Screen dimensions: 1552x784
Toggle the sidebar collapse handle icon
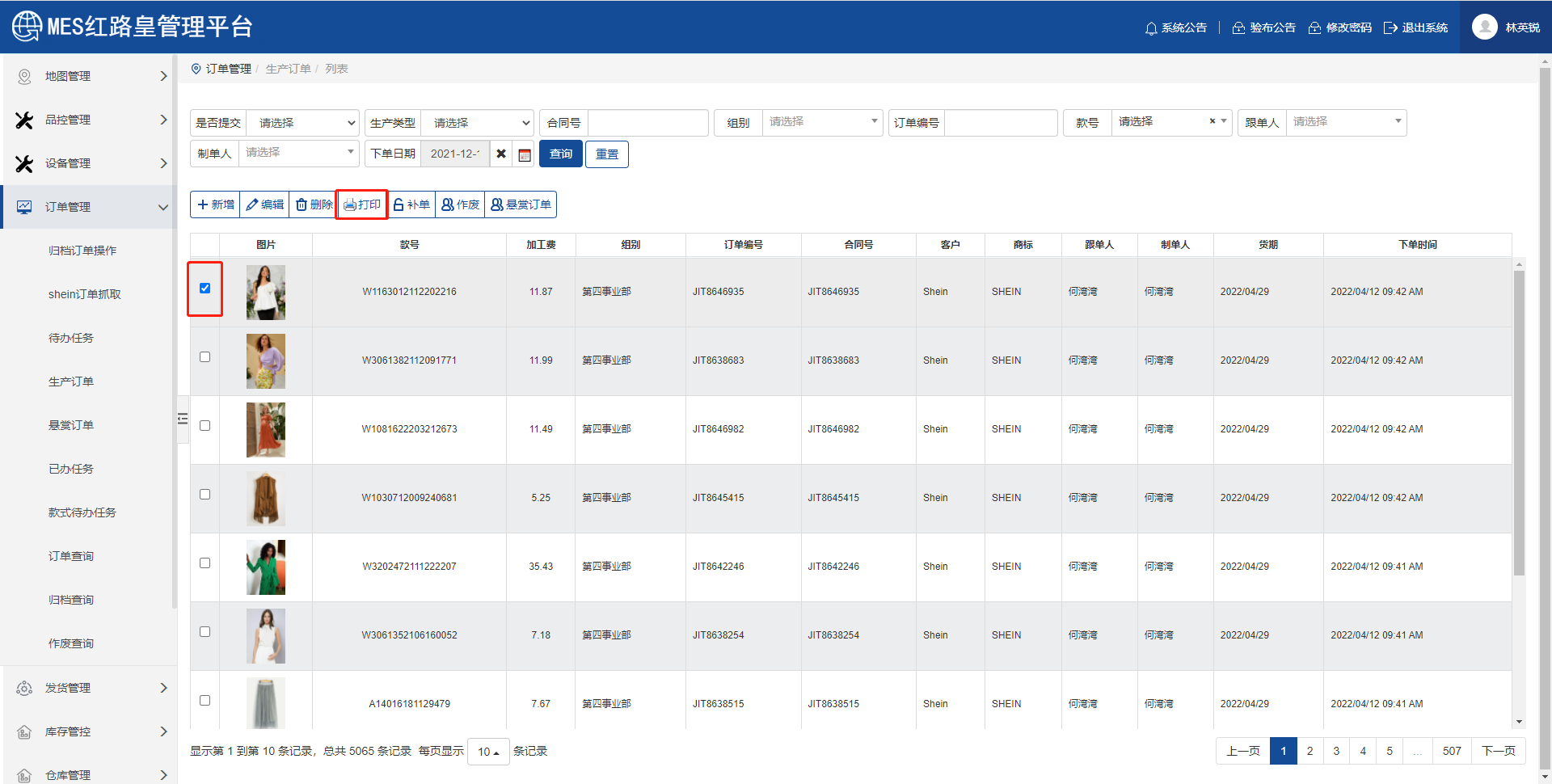[183, 419]
